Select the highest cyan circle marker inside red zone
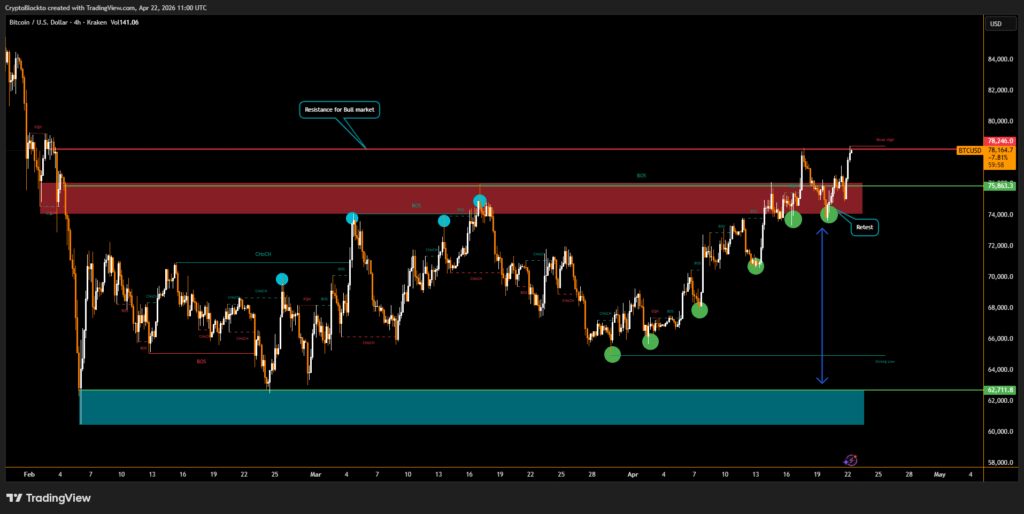This screenshot has width=1024, height=514. point(480,201)
